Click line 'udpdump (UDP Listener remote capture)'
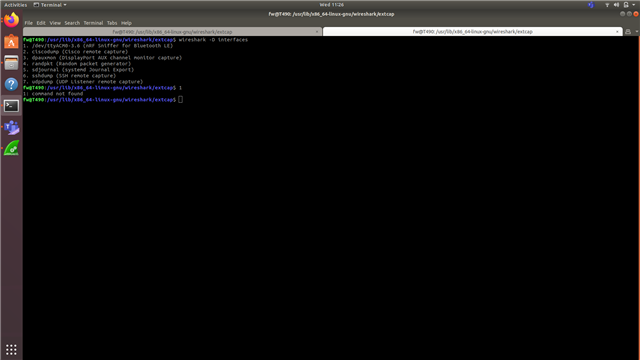Viewport: 640px width, 360px height. point(83,82)
